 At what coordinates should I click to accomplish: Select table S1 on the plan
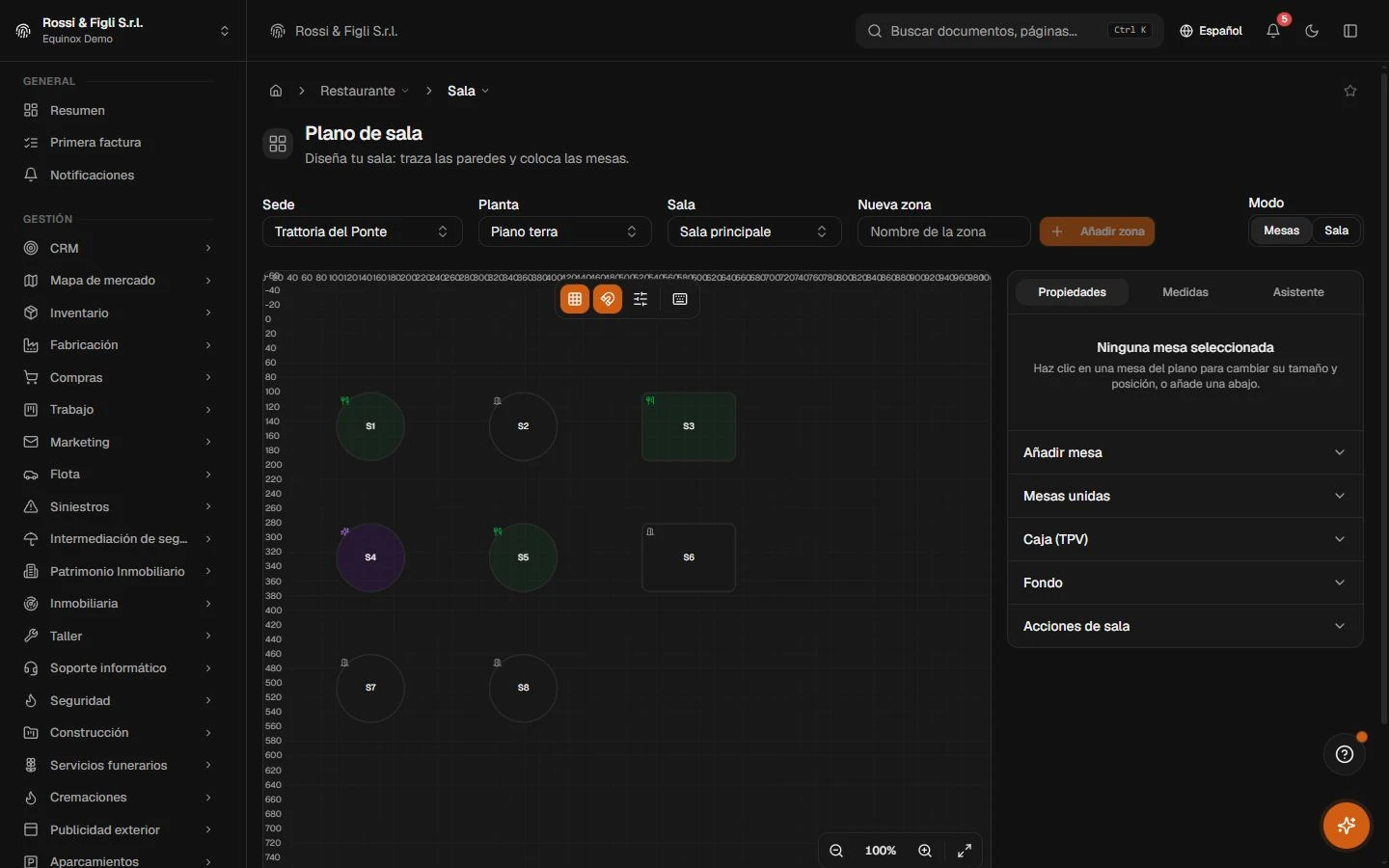coord(370,426)
